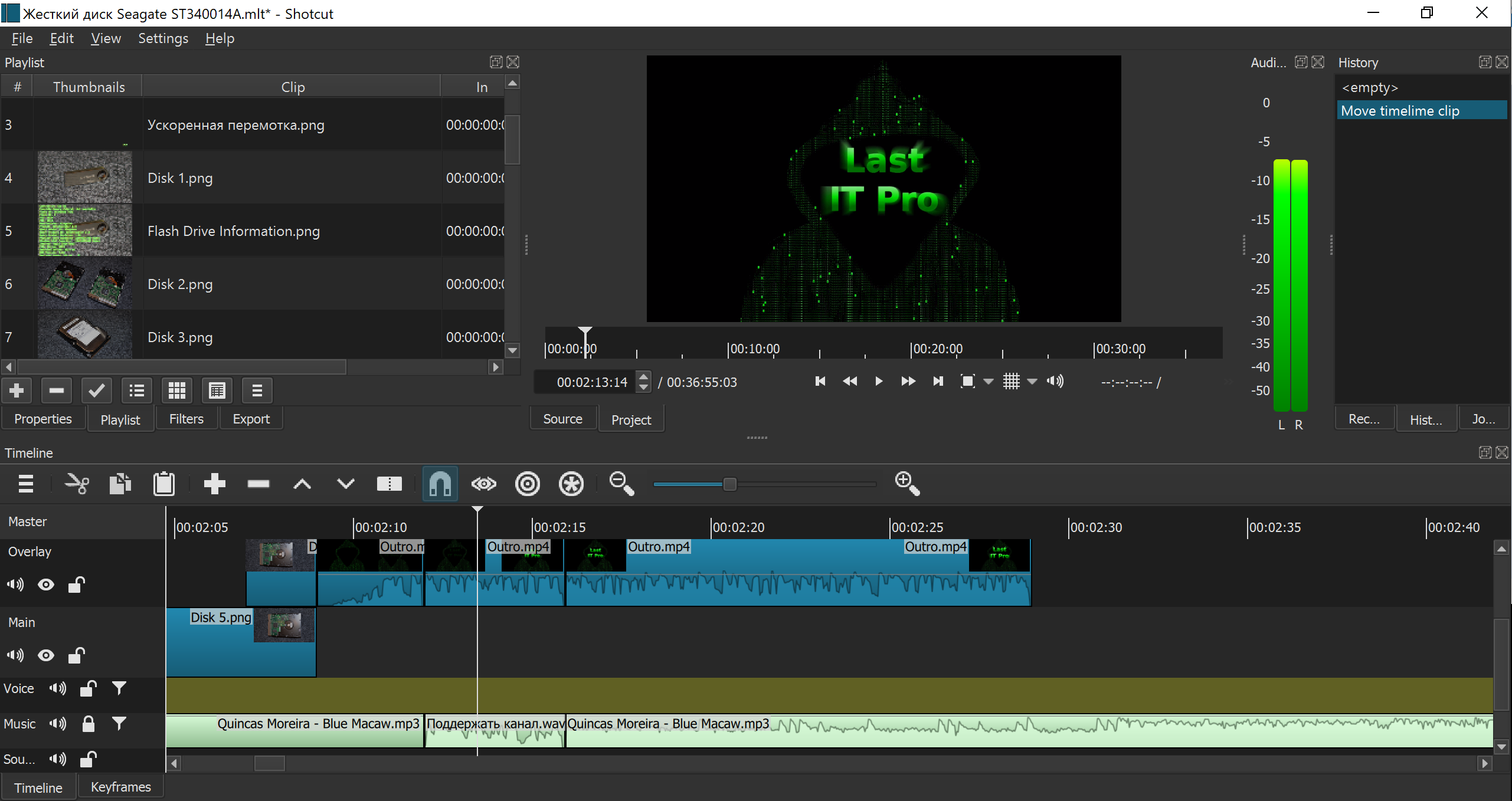Select the Disk 2.png thumbnail in playlist
Screen dimensions: 1512x801
[85, 284]
